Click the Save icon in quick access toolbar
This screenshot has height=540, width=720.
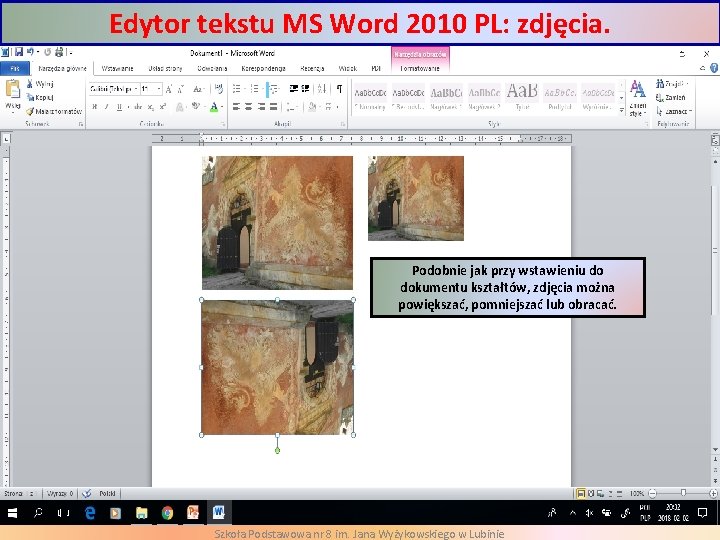tap(19, 52)
